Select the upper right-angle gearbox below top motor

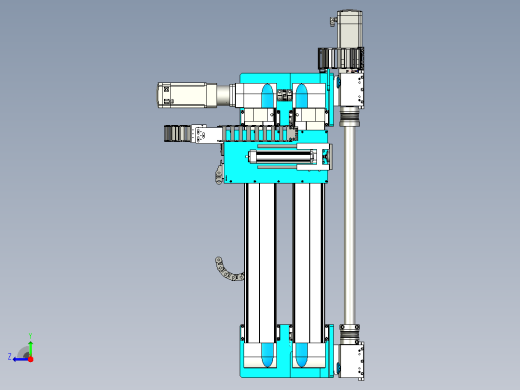click(x=352, y=90)
